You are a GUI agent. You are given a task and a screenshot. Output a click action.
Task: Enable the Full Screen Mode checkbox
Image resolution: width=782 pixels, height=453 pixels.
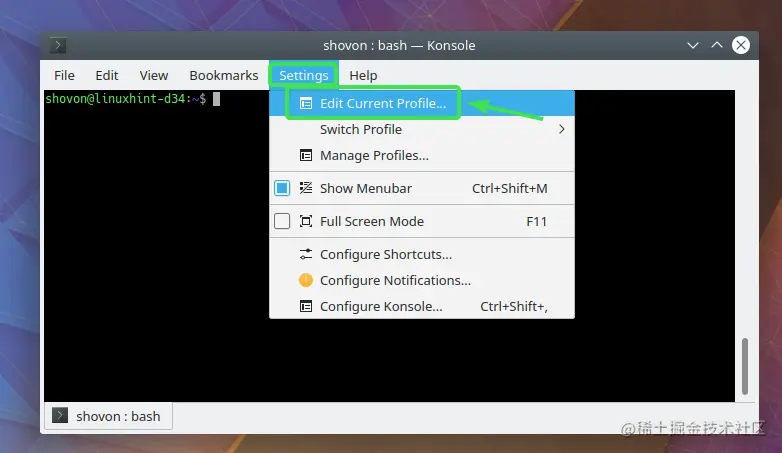coord(282,221)
